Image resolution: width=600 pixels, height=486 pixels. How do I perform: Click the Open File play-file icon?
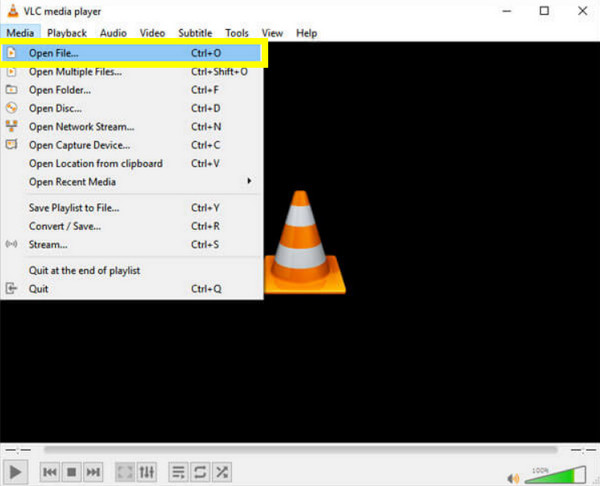[x=11, y=52]
